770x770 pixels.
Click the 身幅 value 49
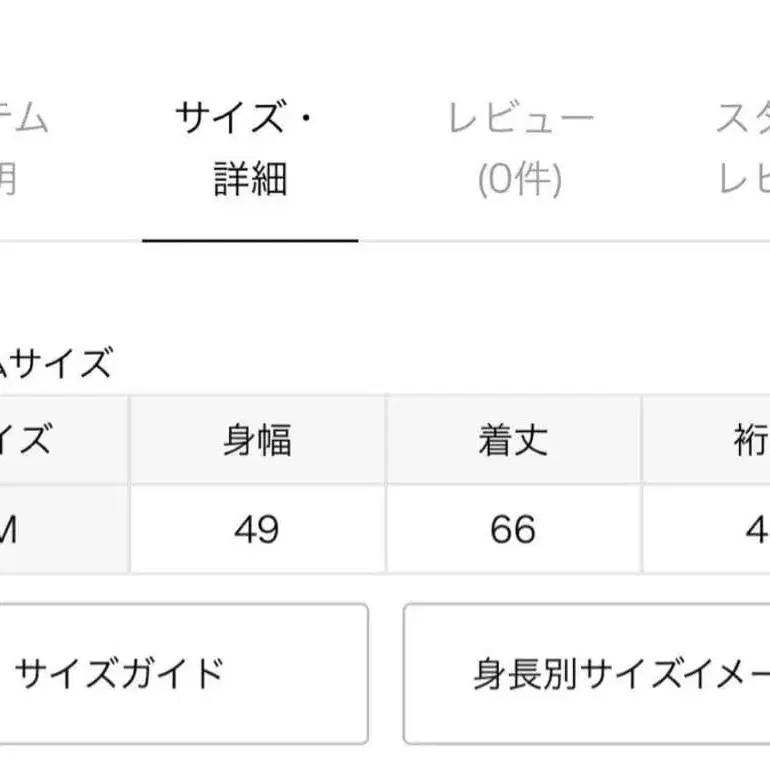[x=257, y=530]
